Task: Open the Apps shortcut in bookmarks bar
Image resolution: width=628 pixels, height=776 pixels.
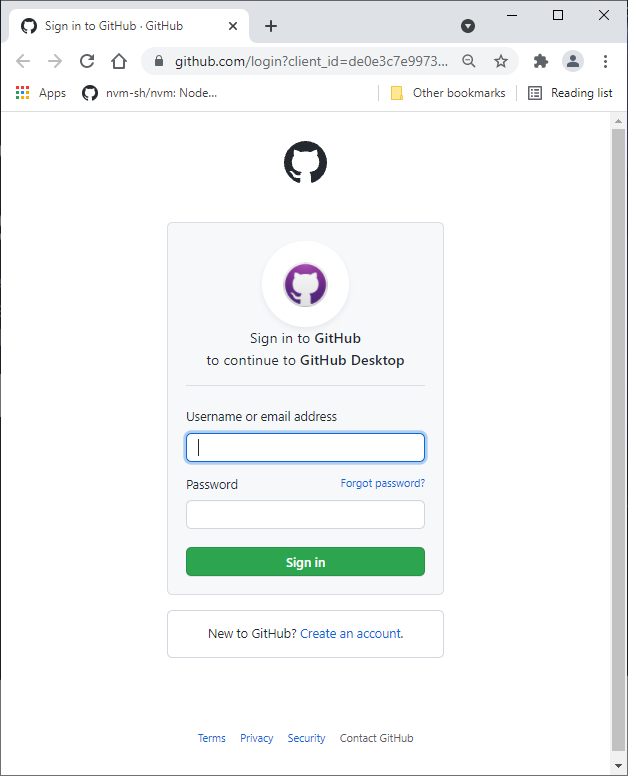Action: pos(41,93)
